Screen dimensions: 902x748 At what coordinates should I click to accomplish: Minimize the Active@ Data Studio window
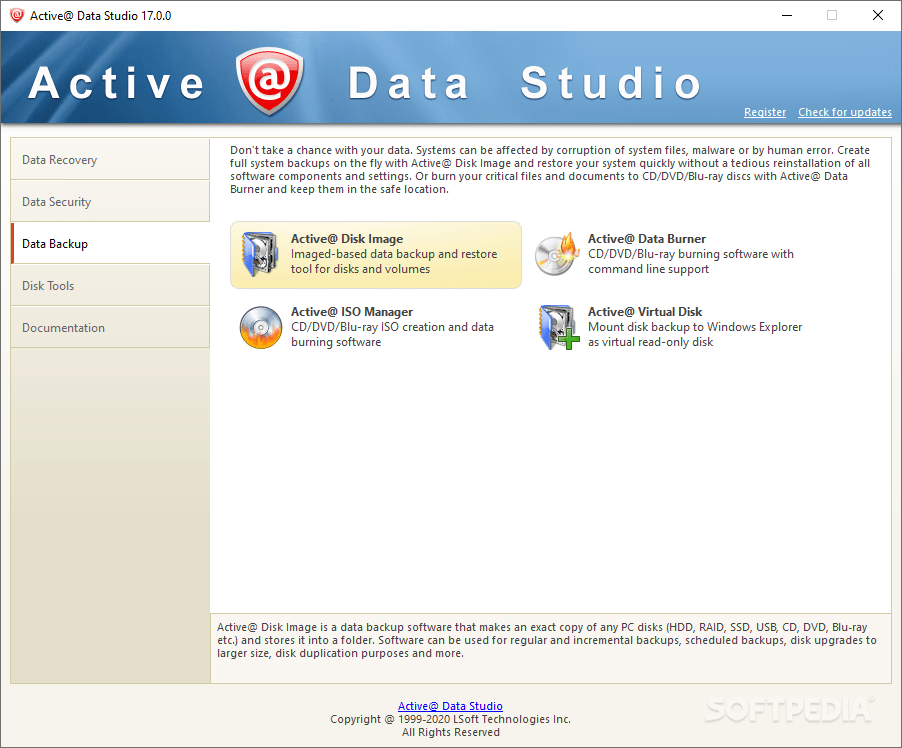[x=787, y=16]
